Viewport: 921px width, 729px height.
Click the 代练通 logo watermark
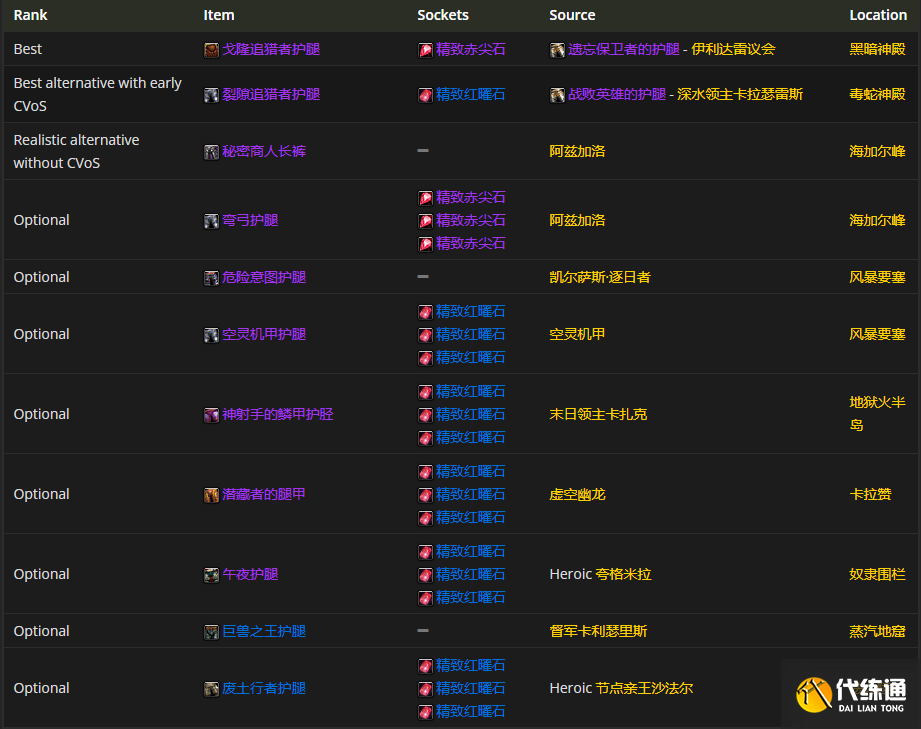point(851,694)
